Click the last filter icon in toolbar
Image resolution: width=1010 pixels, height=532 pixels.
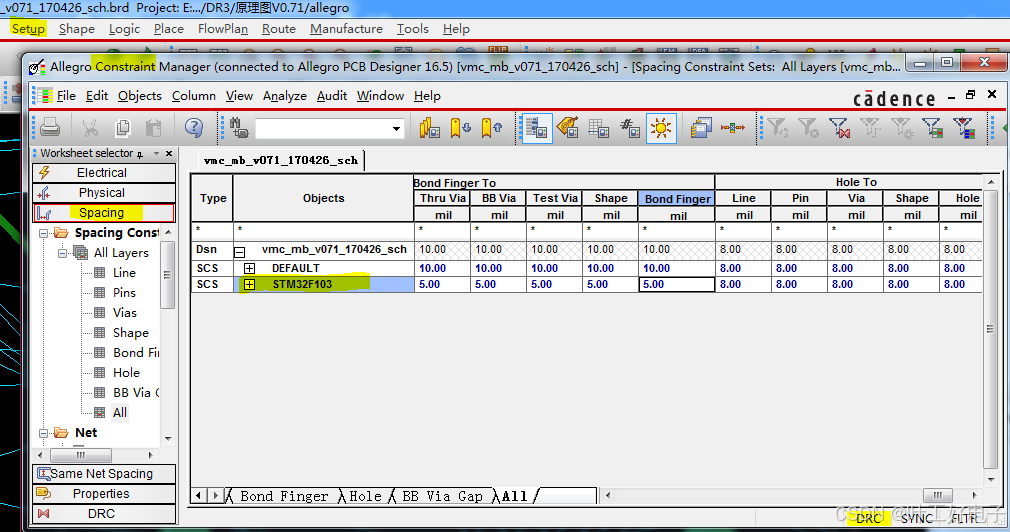coord(964,128)
